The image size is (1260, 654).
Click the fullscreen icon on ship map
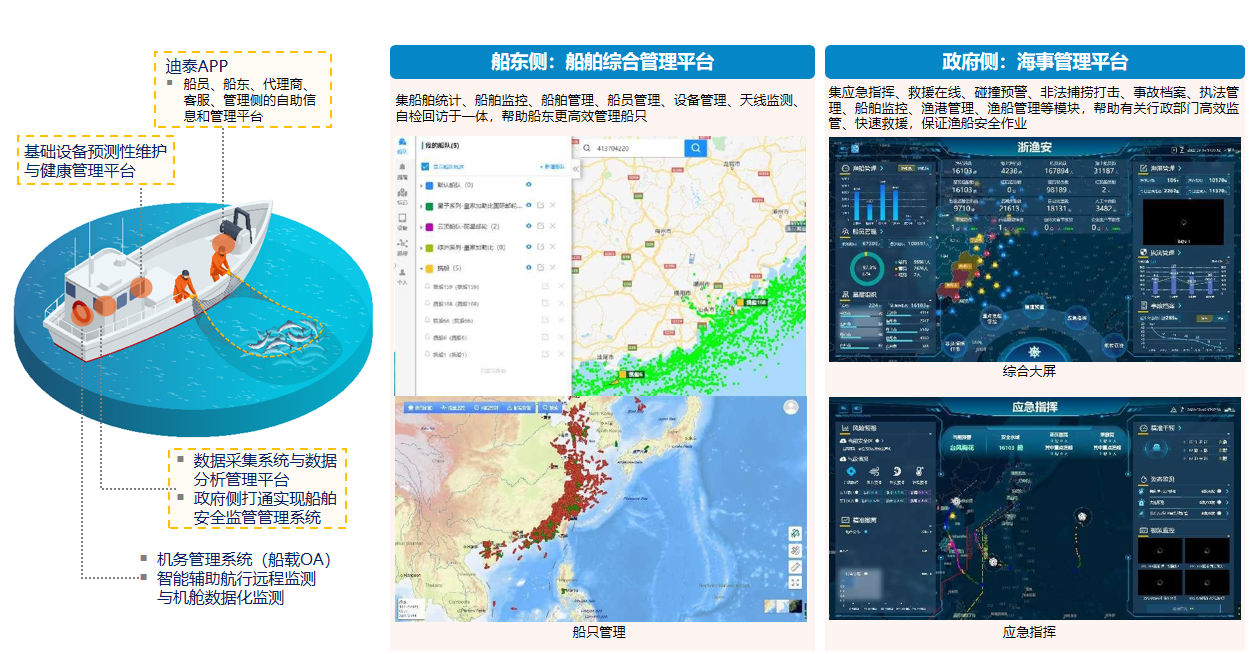pos(794,582)
